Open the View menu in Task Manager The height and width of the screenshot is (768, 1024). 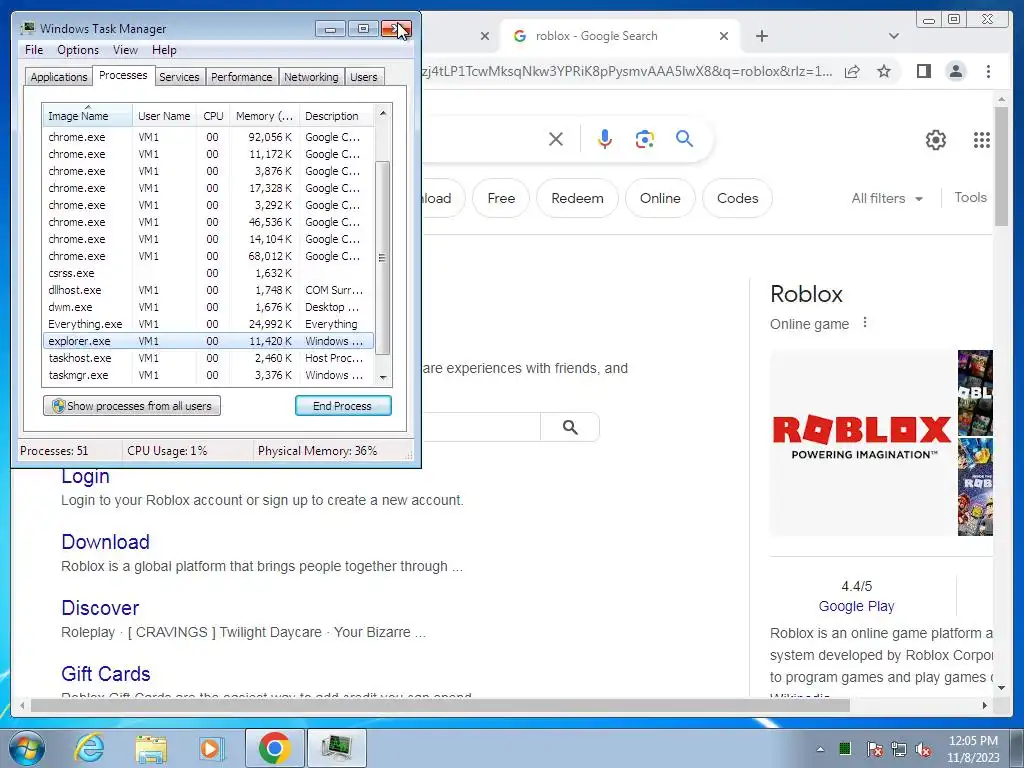click(x=125, y=50)
